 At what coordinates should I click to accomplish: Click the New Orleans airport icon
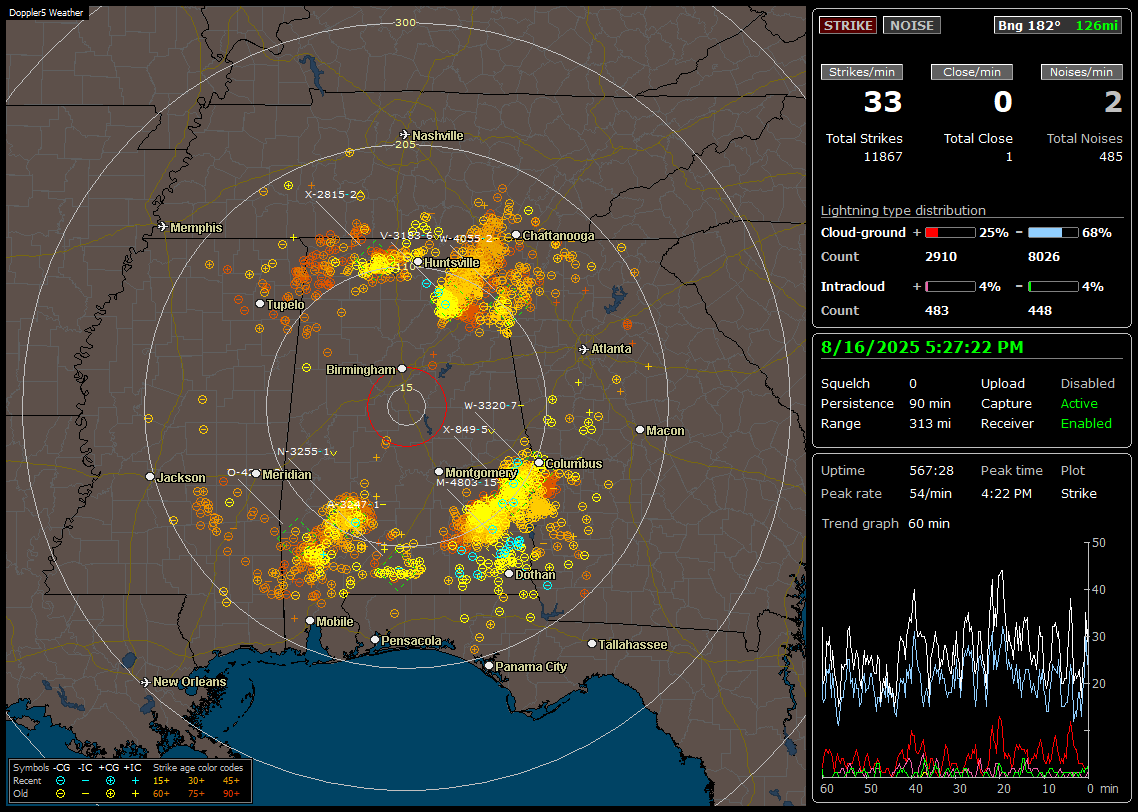pyautogui.click(x=146, y=682)
